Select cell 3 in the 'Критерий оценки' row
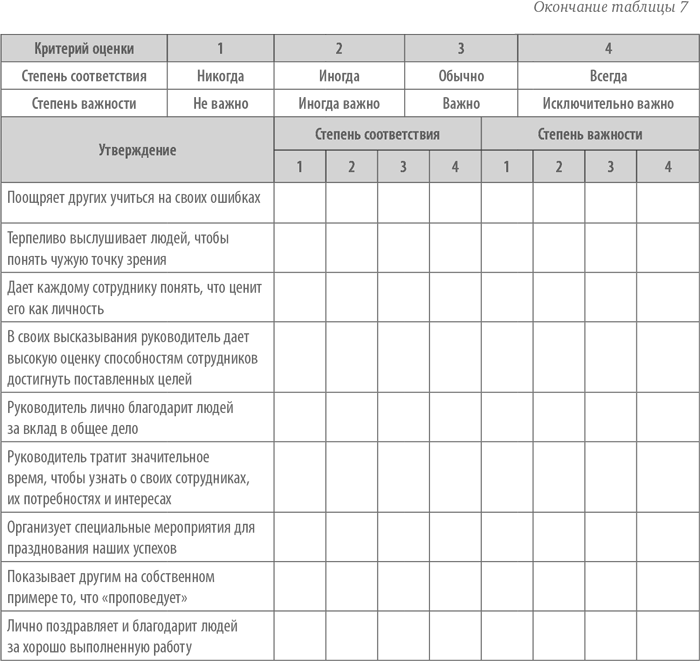The height and width of the screenshot is (661, 700). coord(461,48)
